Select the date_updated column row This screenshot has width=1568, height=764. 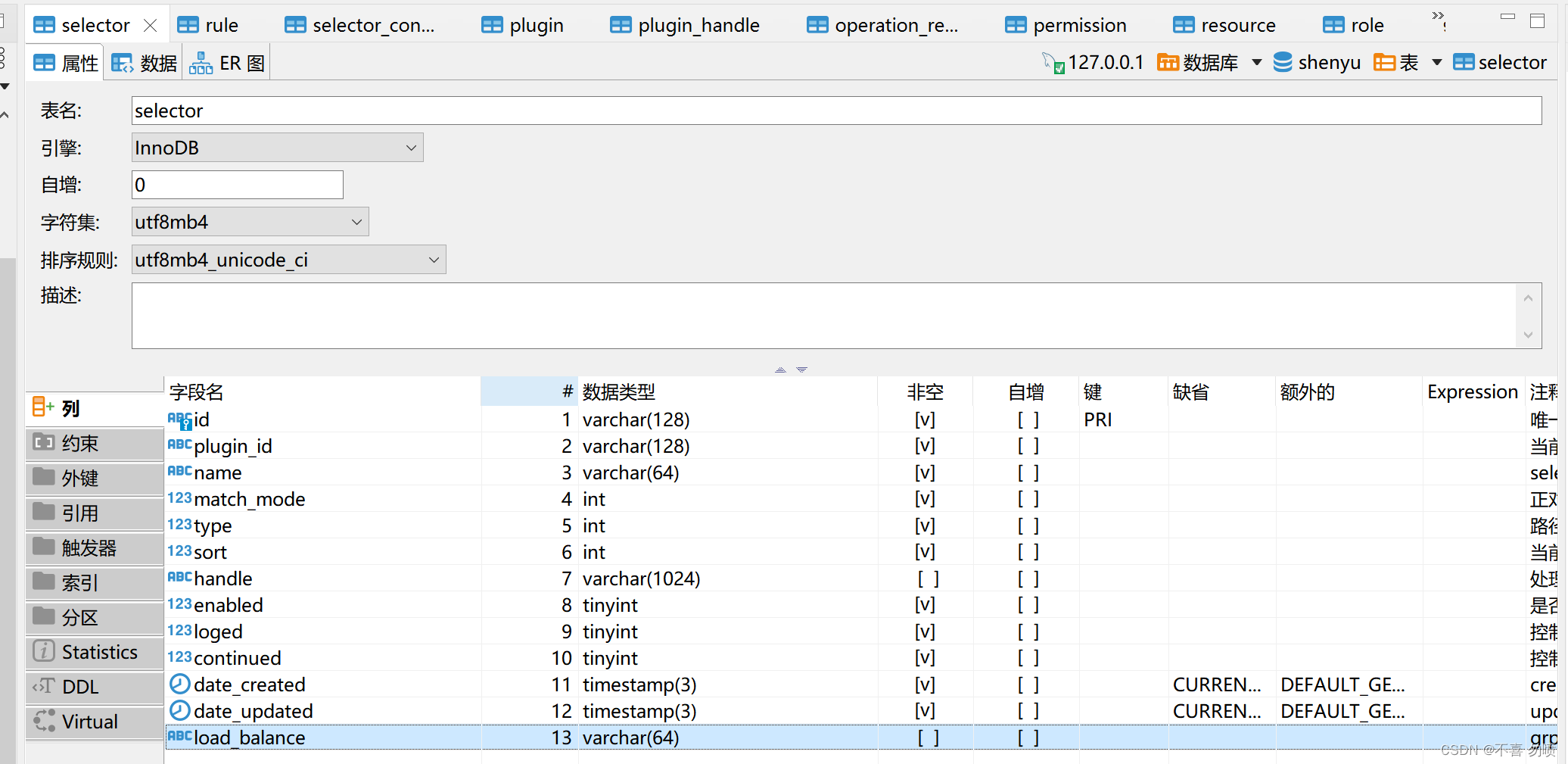point(861,711)
